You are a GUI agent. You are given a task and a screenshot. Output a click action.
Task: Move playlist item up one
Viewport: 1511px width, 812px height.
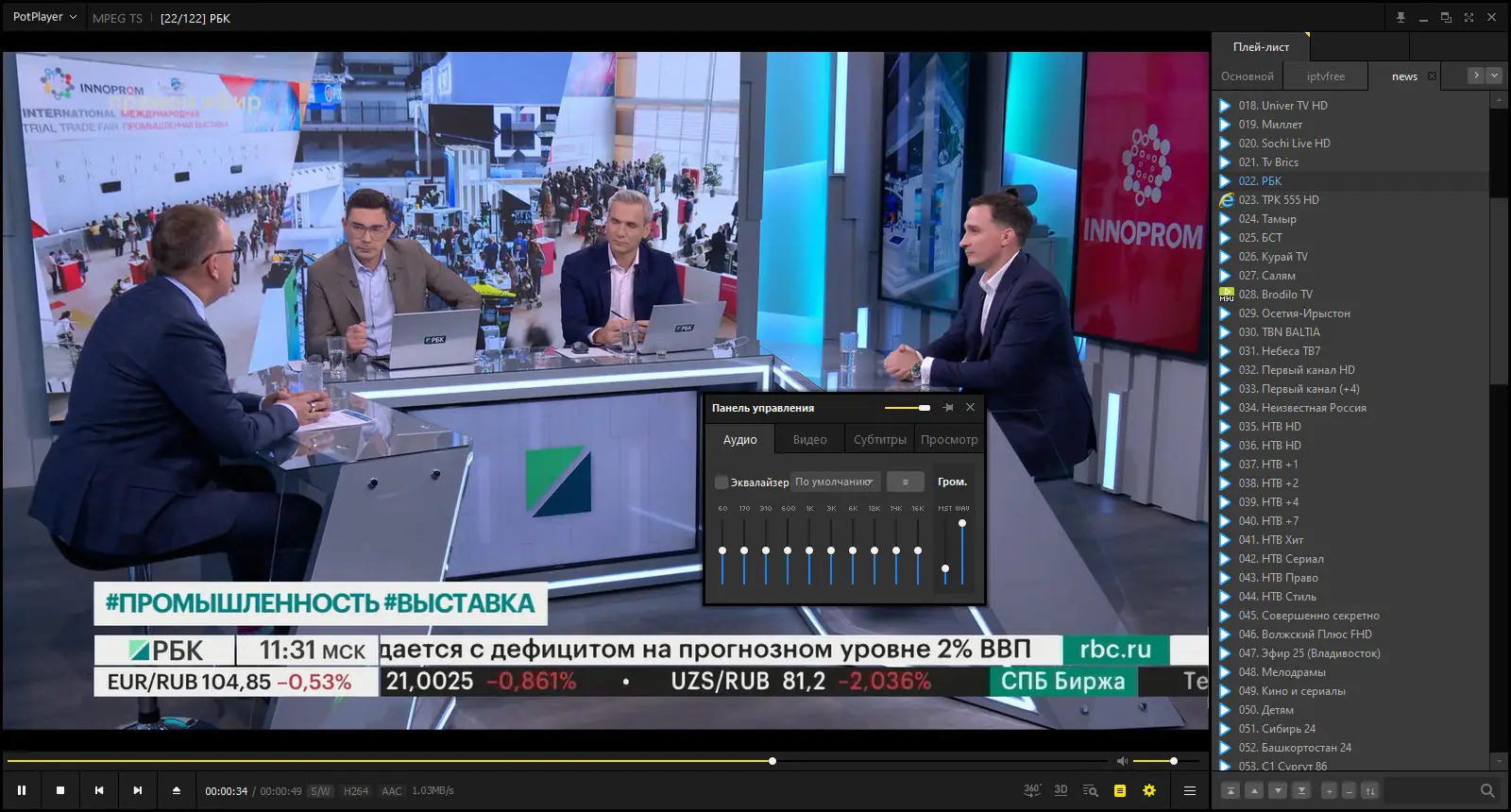coord(1254,790)
